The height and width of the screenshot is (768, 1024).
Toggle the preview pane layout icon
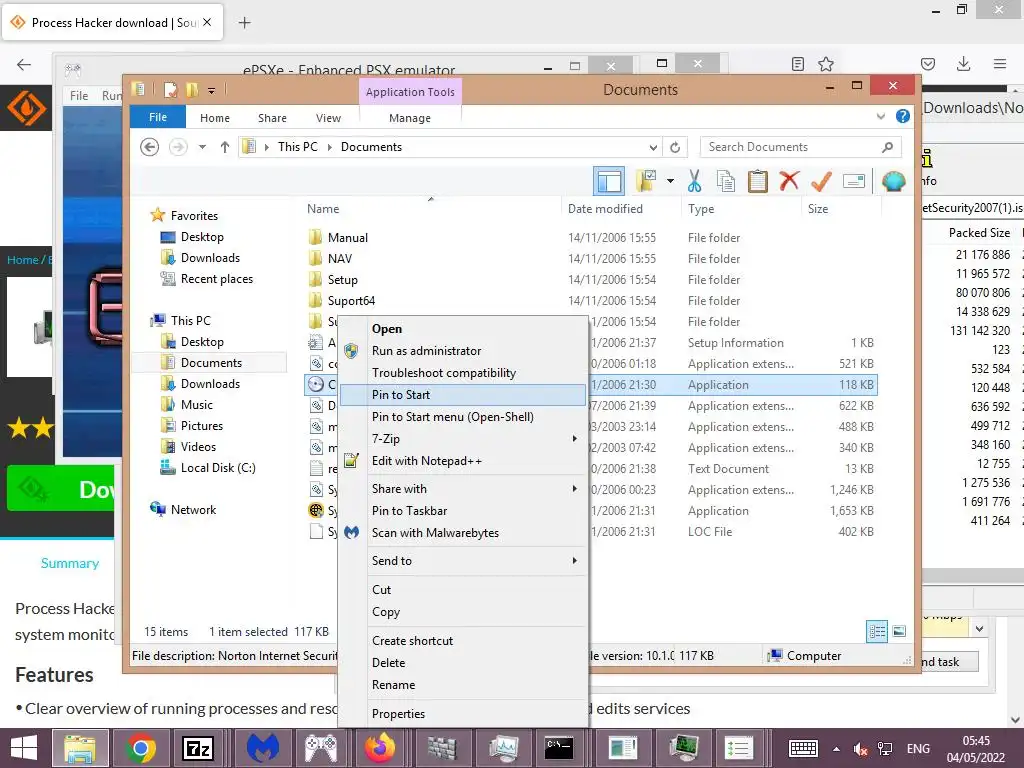pyautogui.click(x=609, y=181)
